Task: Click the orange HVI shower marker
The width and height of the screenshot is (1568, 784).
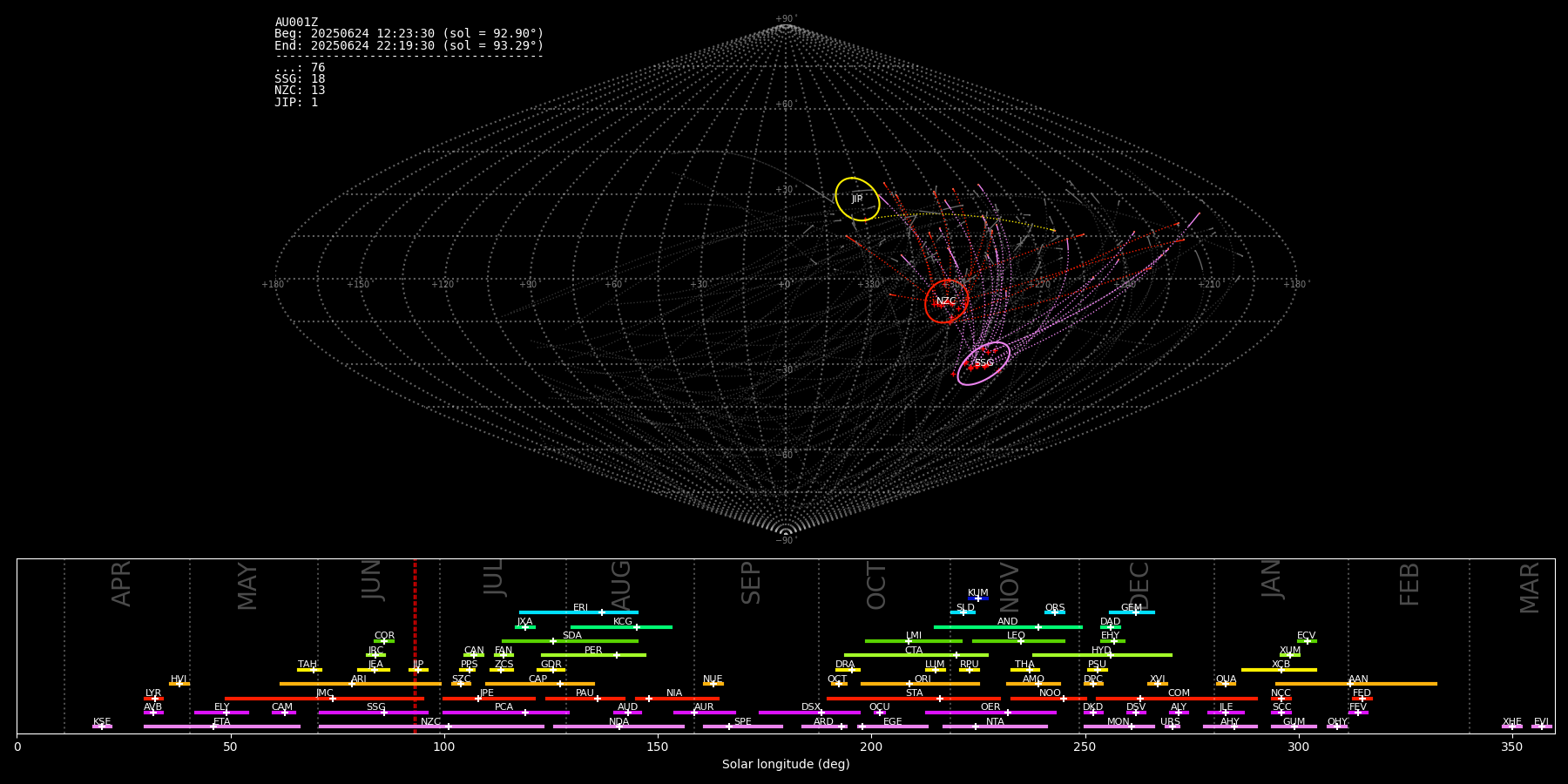Action: click(179, 684)
